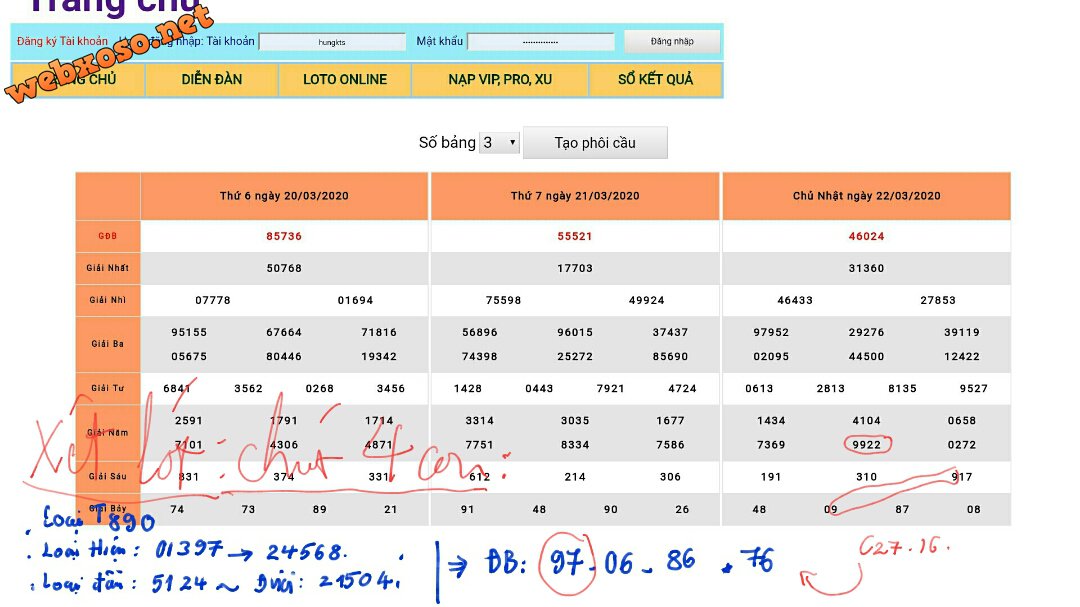Select fourth prize number 9527
Screen dimensions: 1080x607
pos(974,389)
